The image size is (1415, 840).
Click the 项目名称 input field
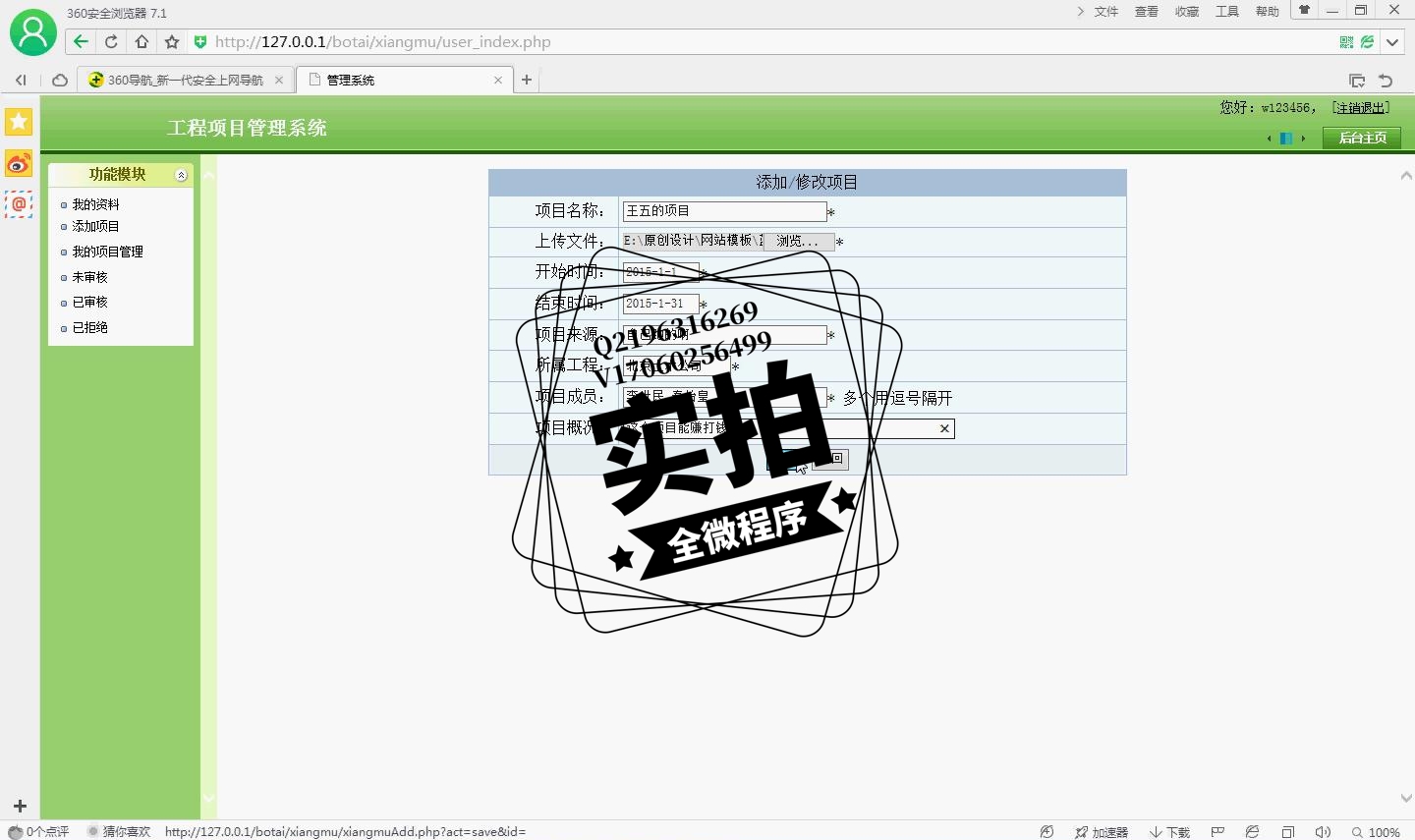click(724, 211)
